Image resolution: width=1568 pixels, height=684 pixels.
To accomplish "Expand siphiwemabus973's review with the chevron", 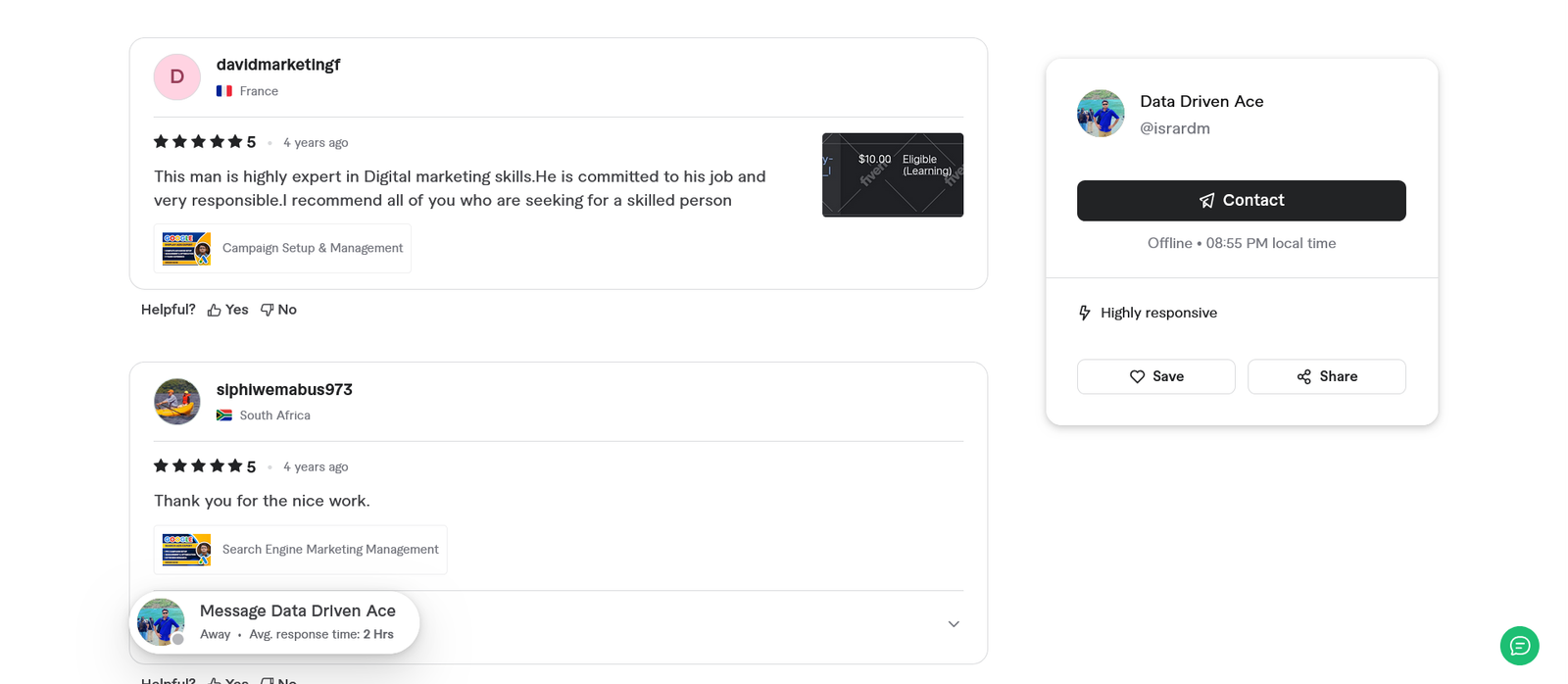I will point(953,623).
